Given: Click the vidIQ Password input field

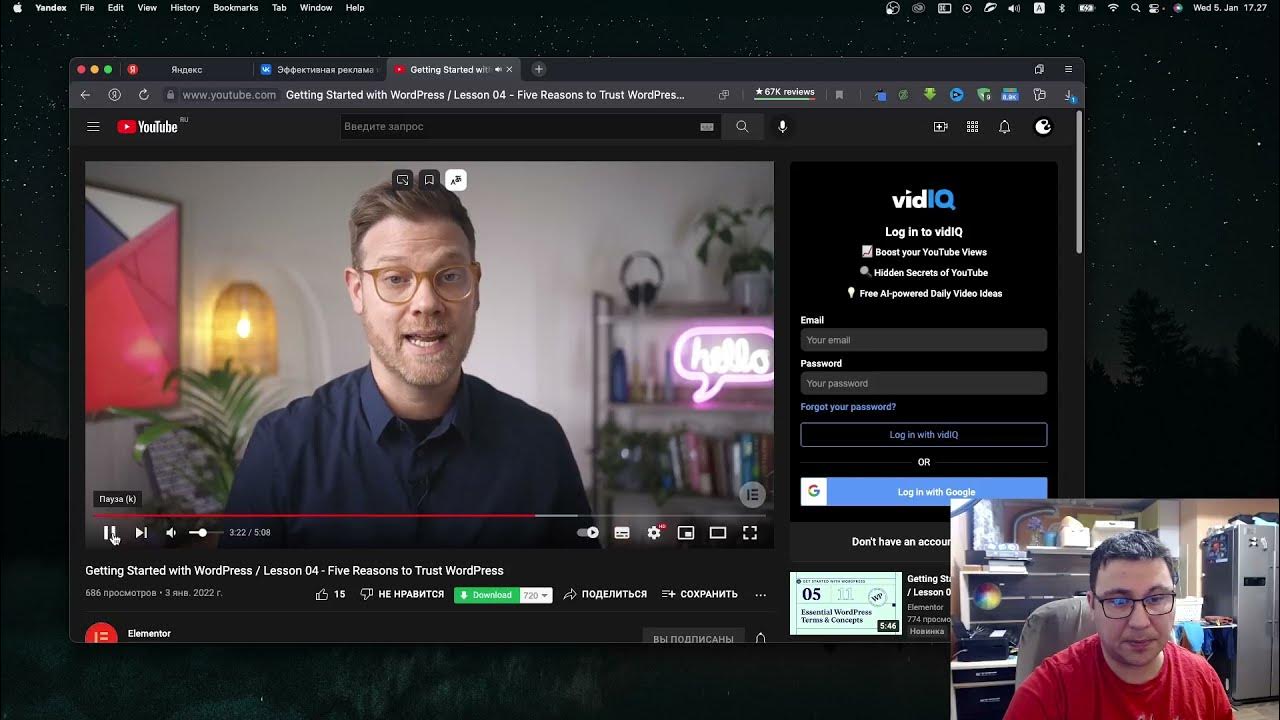Looking at the screenshot, I should tap(923, 383).
